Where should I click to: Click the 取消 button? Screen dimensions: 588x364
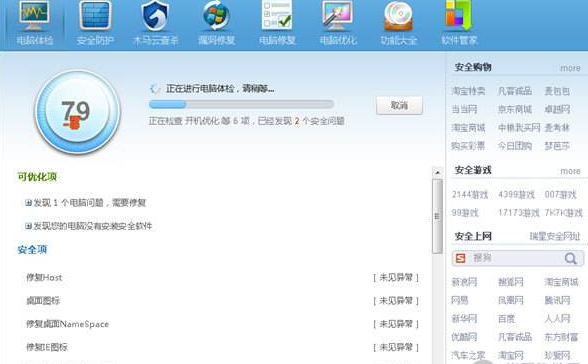point(399,105)
